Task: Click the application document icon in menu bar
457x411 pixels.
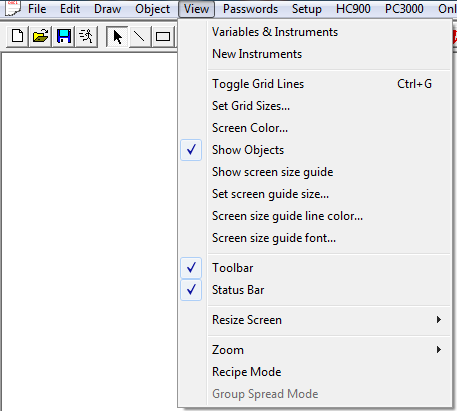Action: click(x=13, y=8)
